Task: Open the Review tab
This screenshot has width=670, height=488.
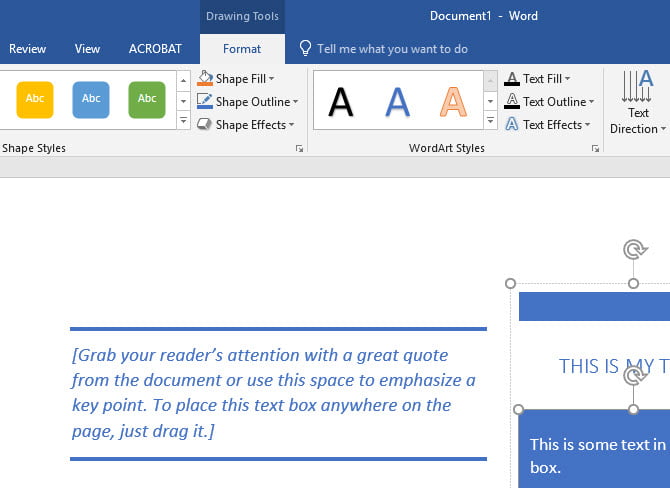Action: coord(27,49)
